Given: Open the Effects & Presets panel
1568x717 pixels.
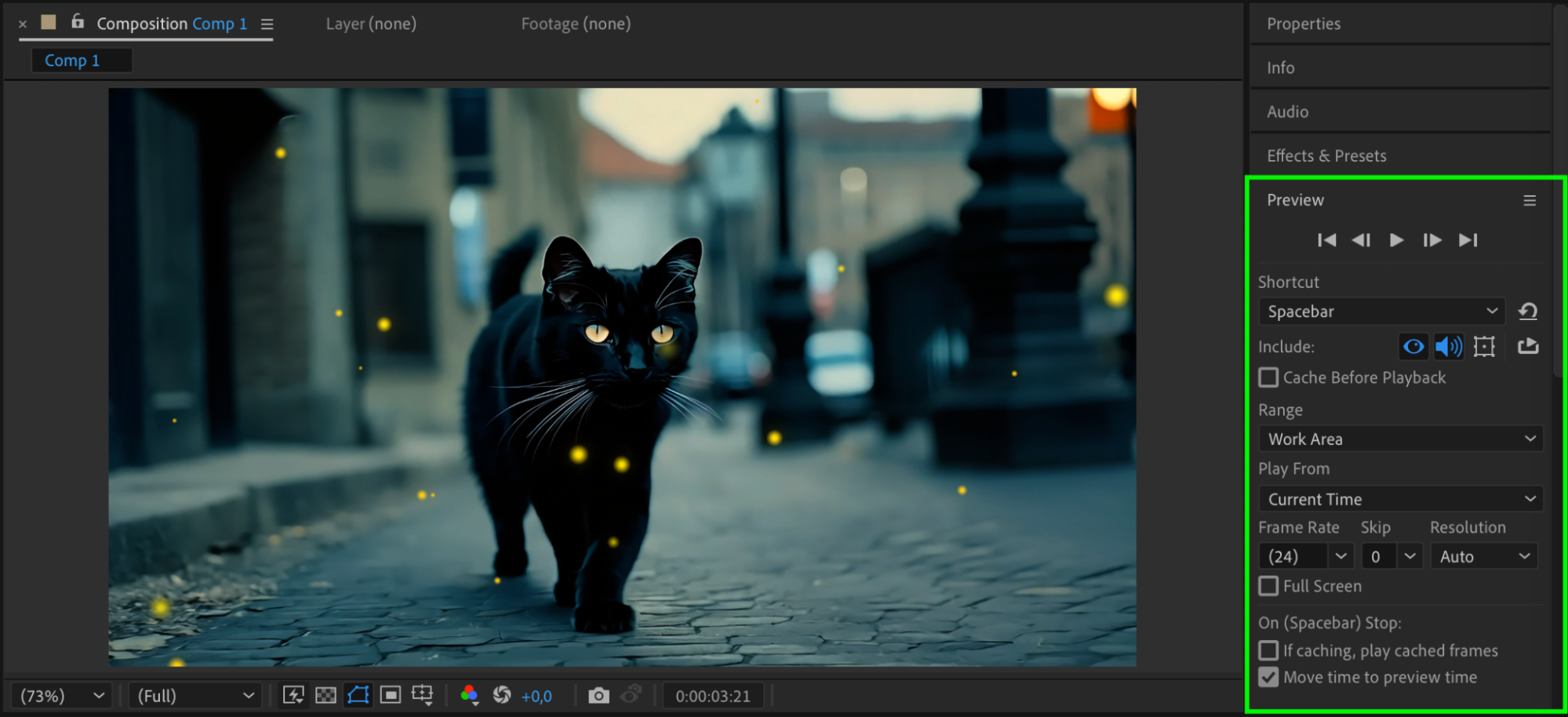Looking at the screenshot, I should [x=1326, y=156].
